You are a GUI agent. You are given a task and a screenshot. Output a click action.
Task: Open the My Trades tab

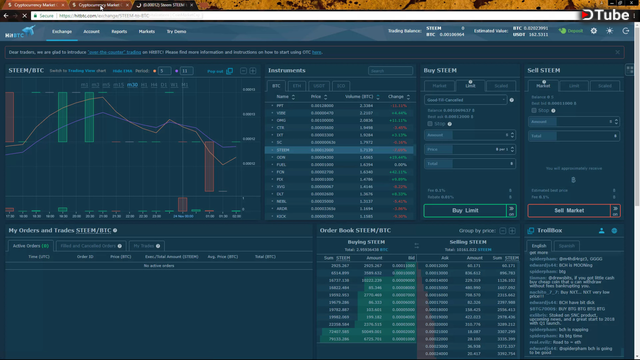coord(147,246)
